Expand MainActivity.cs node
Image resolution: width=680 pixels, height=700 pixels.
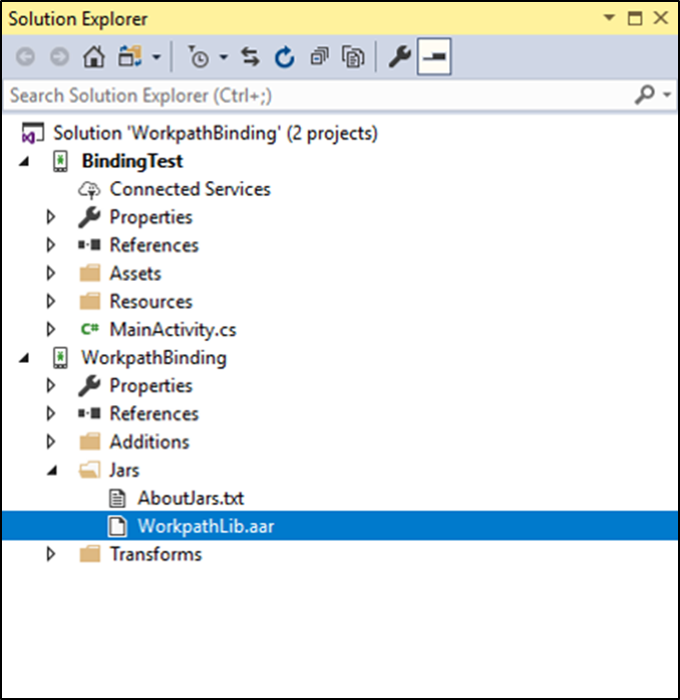[51, 329]
